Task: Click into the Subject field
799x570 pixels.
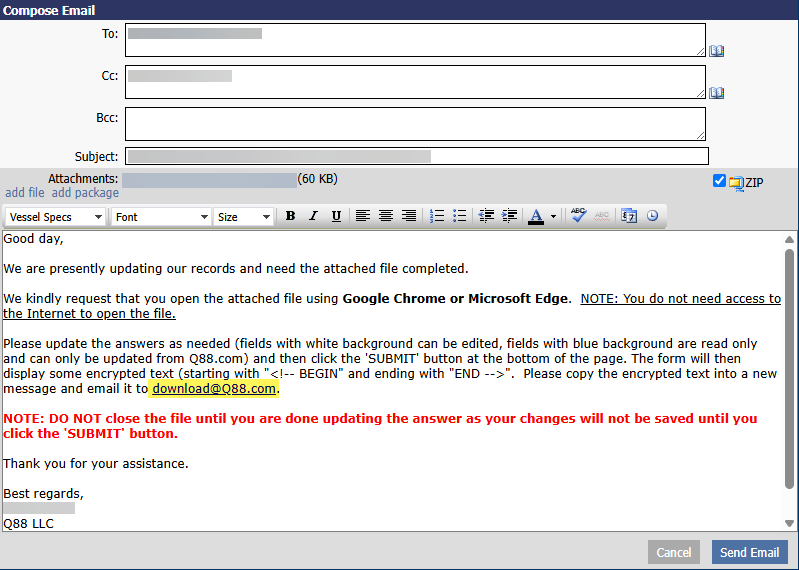Action: 417,156
